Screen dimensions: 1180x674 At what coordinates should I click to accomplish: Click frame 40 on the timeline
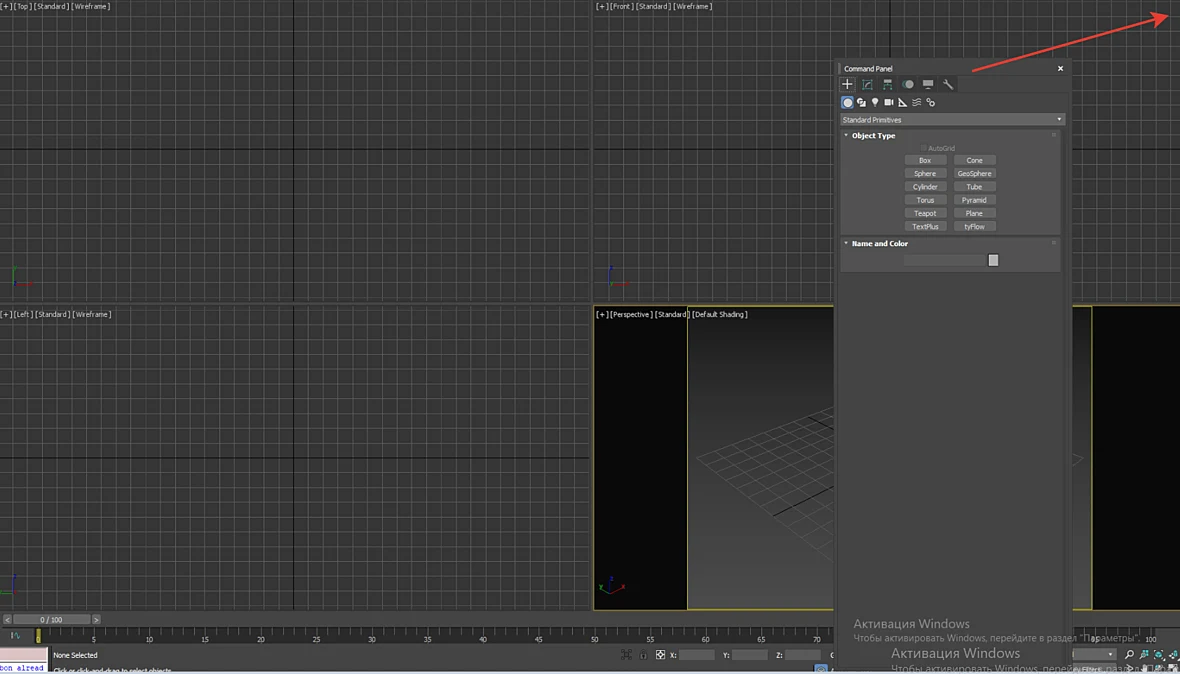tap(483, 637)
